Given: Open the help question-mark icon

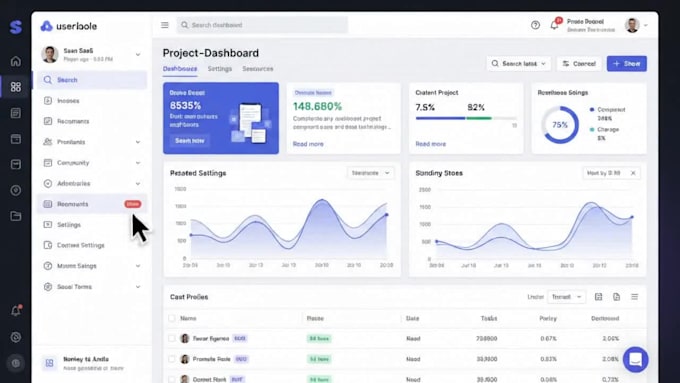Looking at the screenshot, I should tap(535, 25).
